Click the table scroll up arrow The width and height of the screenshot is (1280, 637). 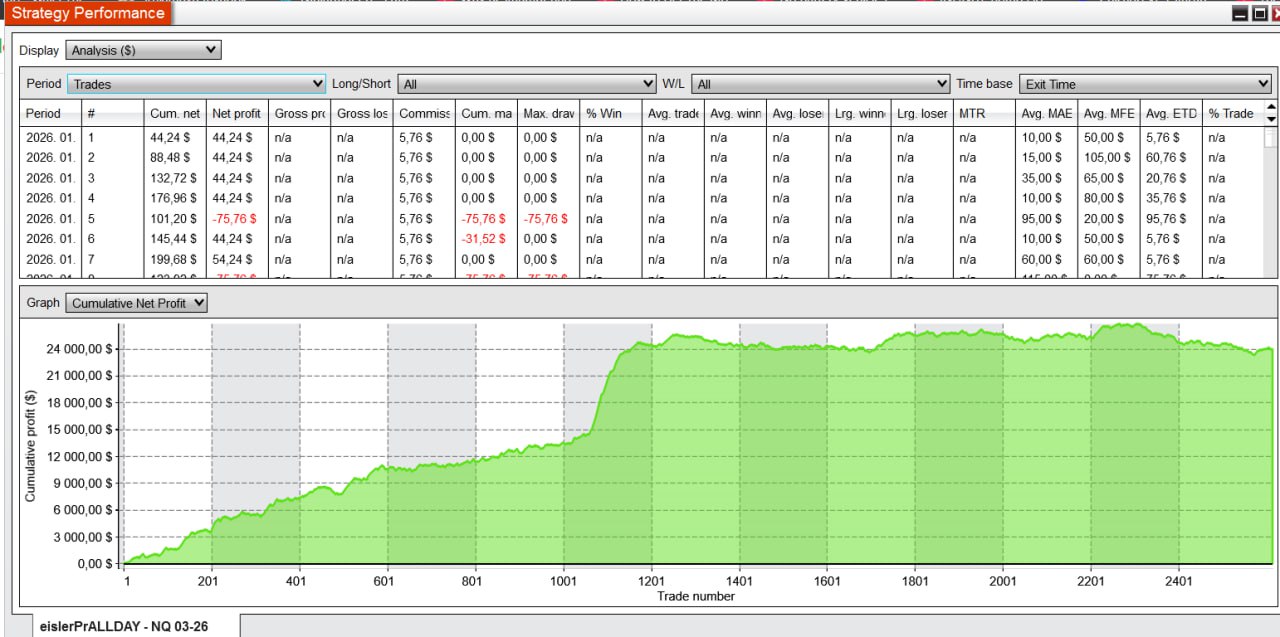coord(1271,107)
